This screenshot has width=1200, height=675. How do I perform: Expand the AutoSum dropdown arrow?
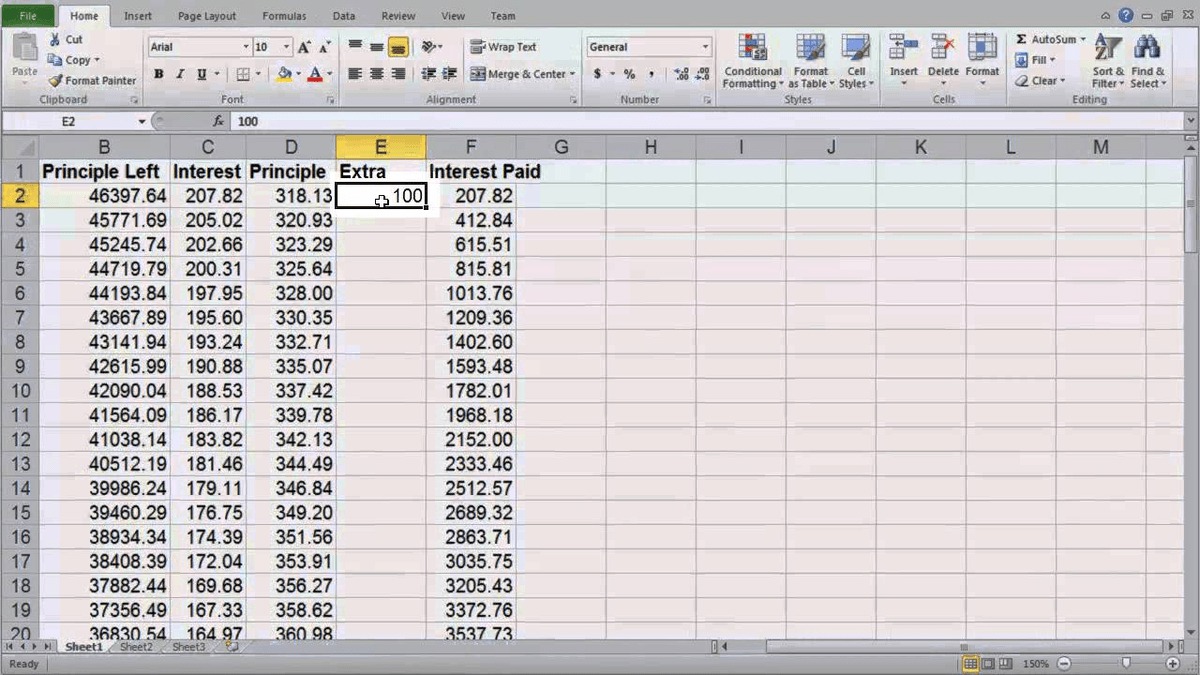point(1083,40)
